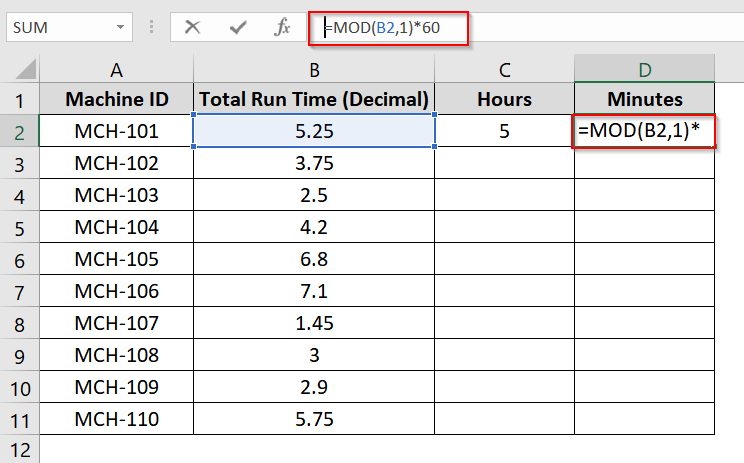Click the Machine ID header cell
This screenshot has width=744, height=463.
tap(117, 99)
